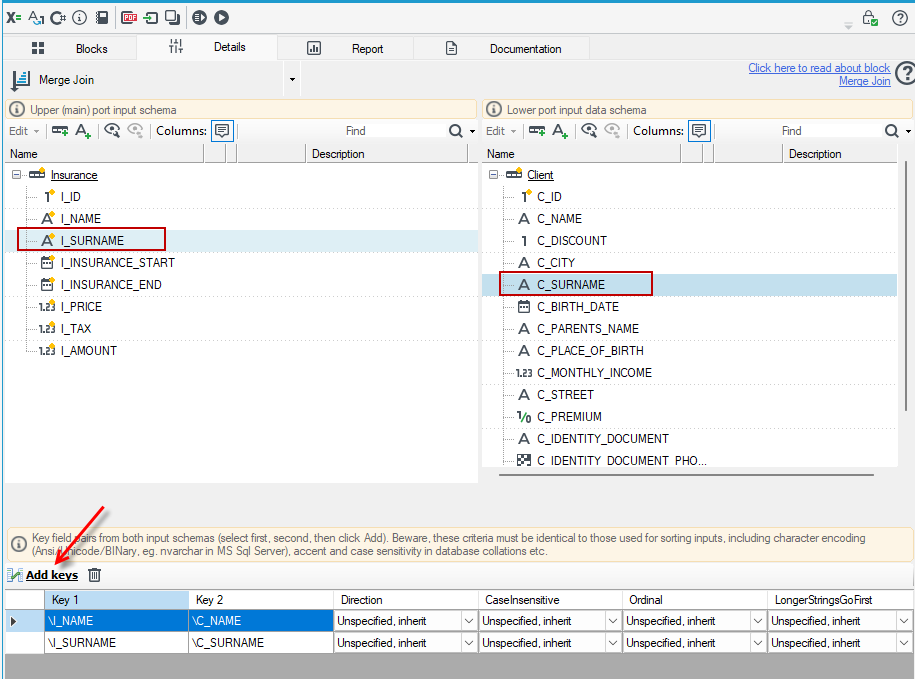
Task: Switch to the Blocks tab
Action: coord(70,48)
